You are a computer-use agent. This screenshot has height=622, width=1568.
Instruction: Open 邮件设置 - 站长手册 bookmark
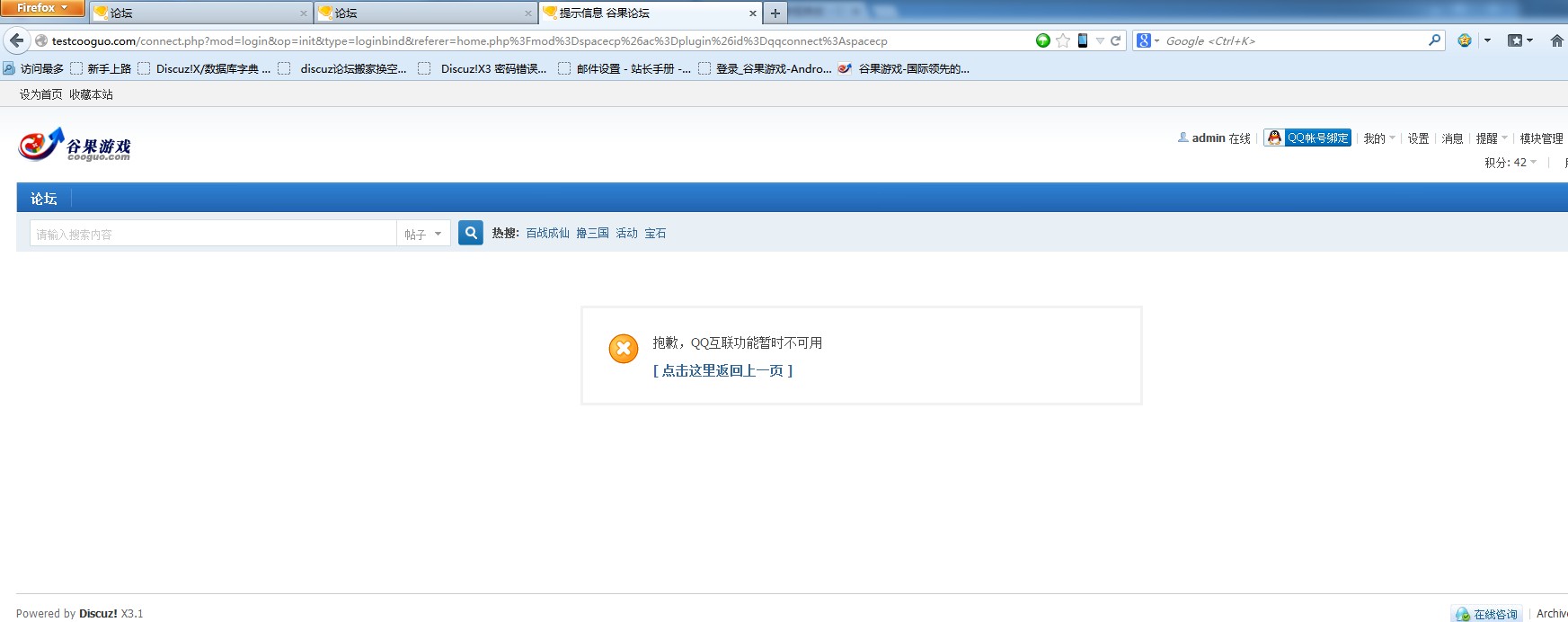coord(625,68)
